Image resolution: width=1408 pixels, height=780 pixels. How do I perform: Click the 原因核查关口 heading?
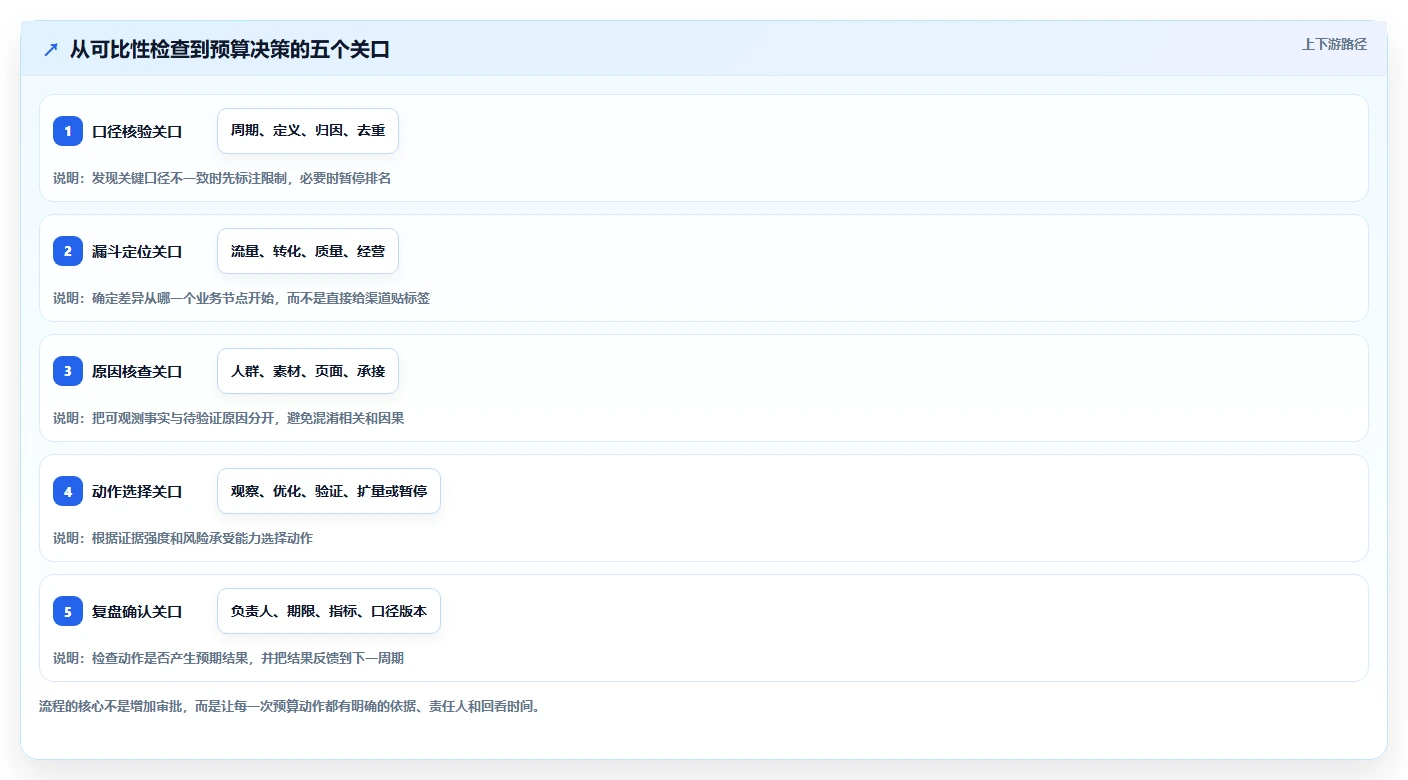[x=137, y=371]
